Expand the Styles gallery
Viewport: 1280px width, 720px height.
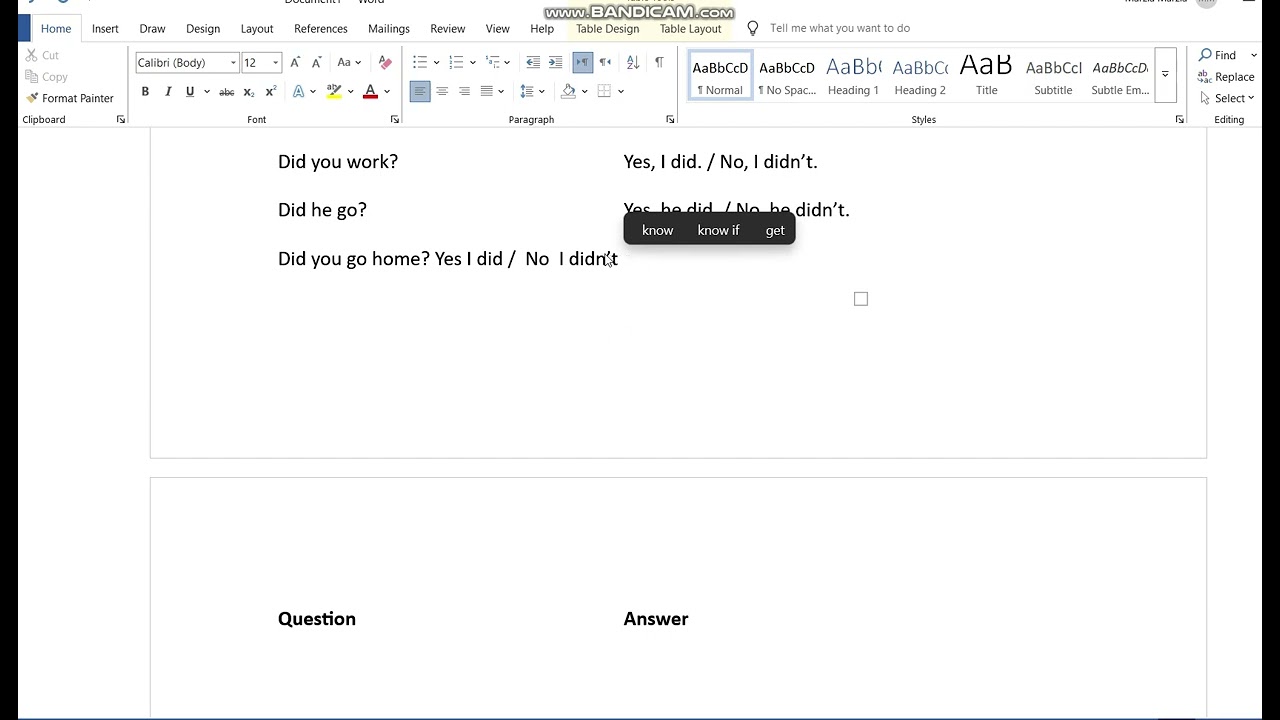pos(1165,75)
